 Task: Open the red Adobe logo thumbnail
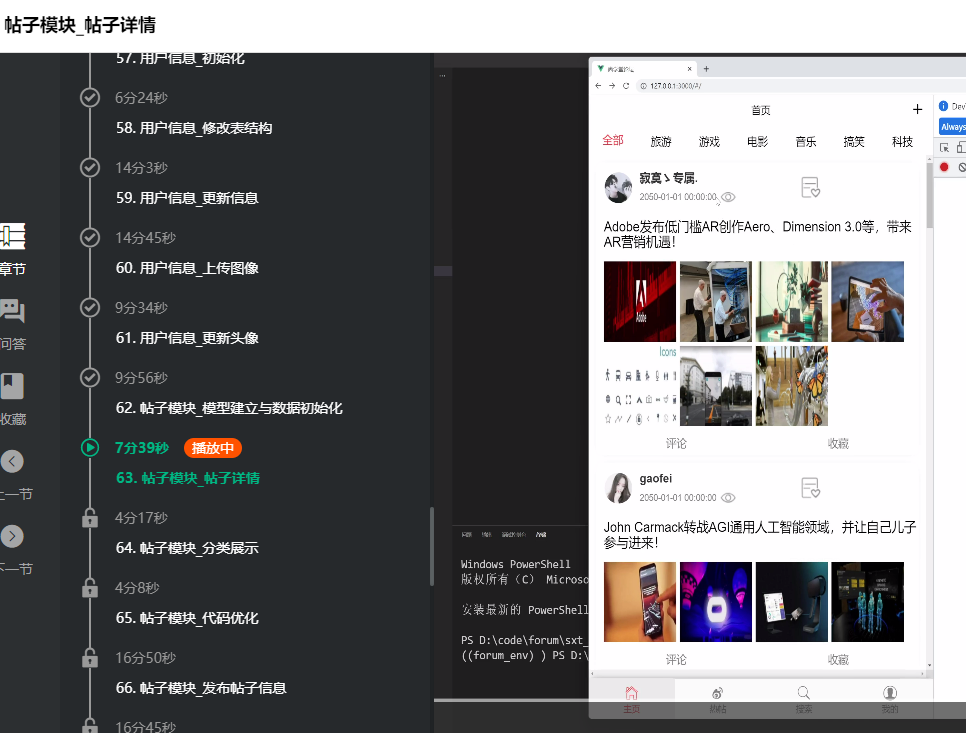639,301
